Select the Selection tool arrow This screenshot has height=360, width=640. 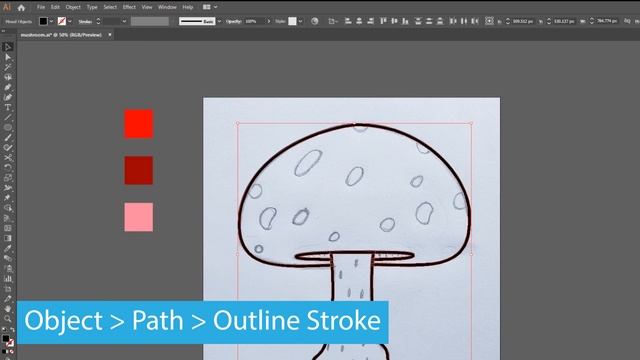(x=8, y=47)
